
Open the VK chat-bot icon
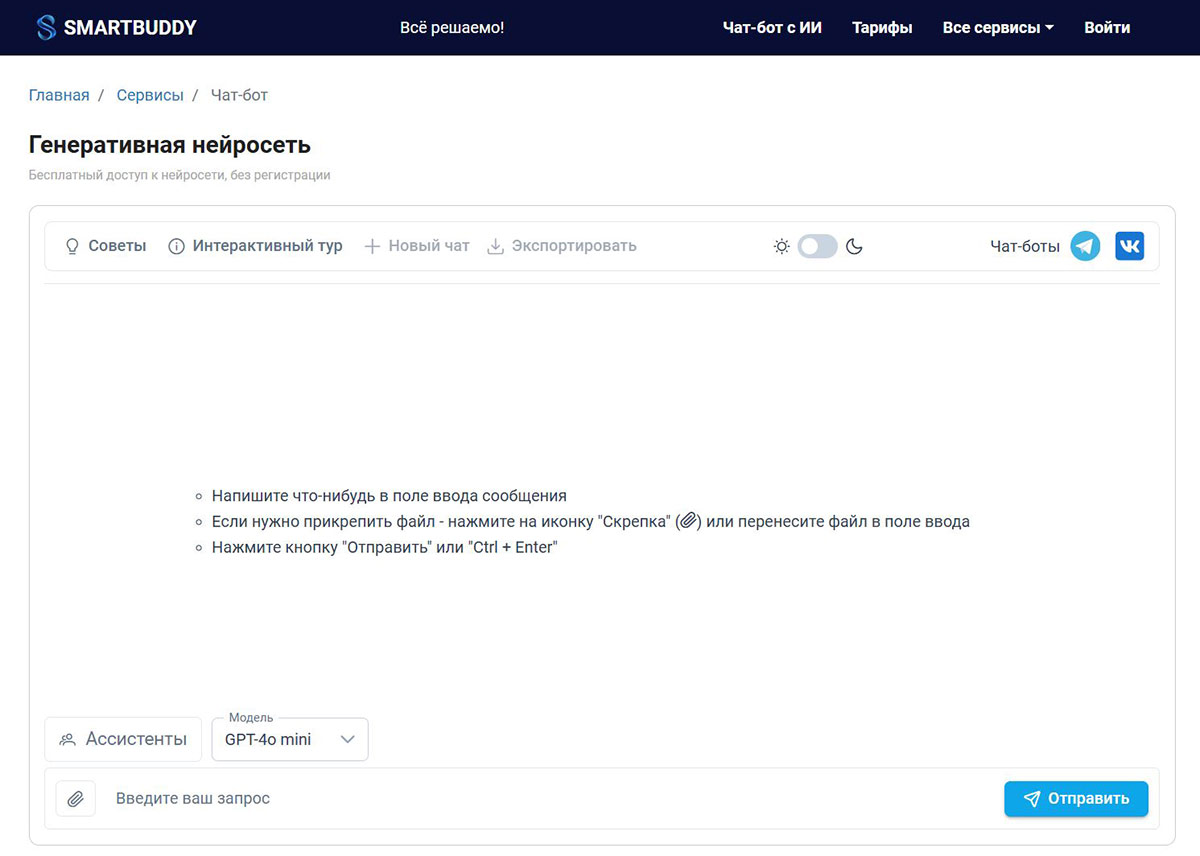click(1130, 245)
